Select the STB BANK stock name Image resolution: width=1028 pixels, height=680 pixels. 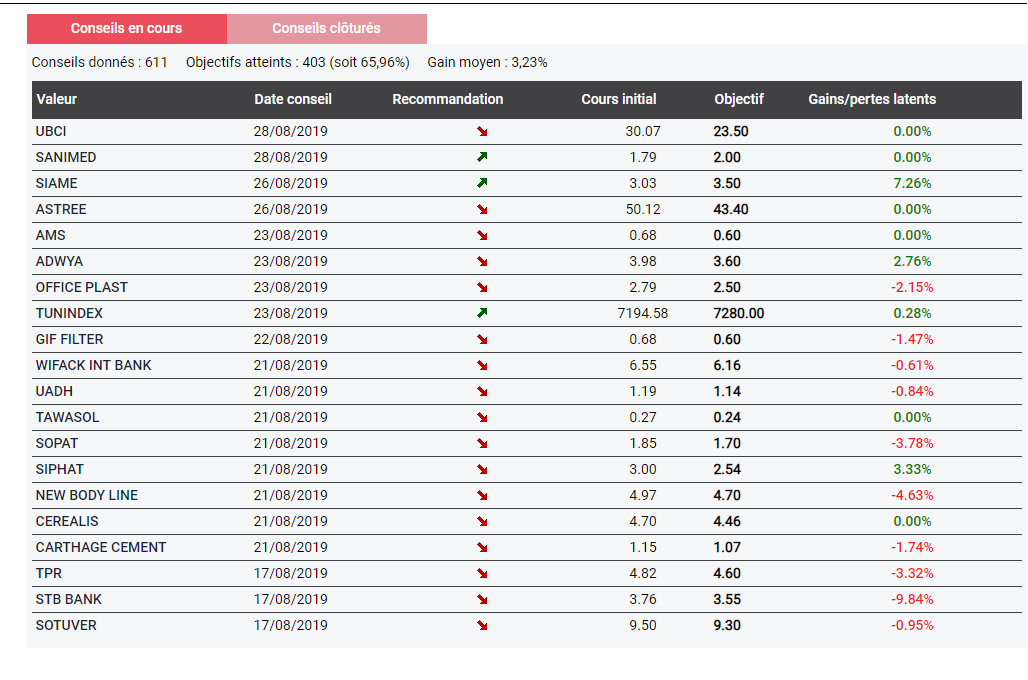[69, 600]
